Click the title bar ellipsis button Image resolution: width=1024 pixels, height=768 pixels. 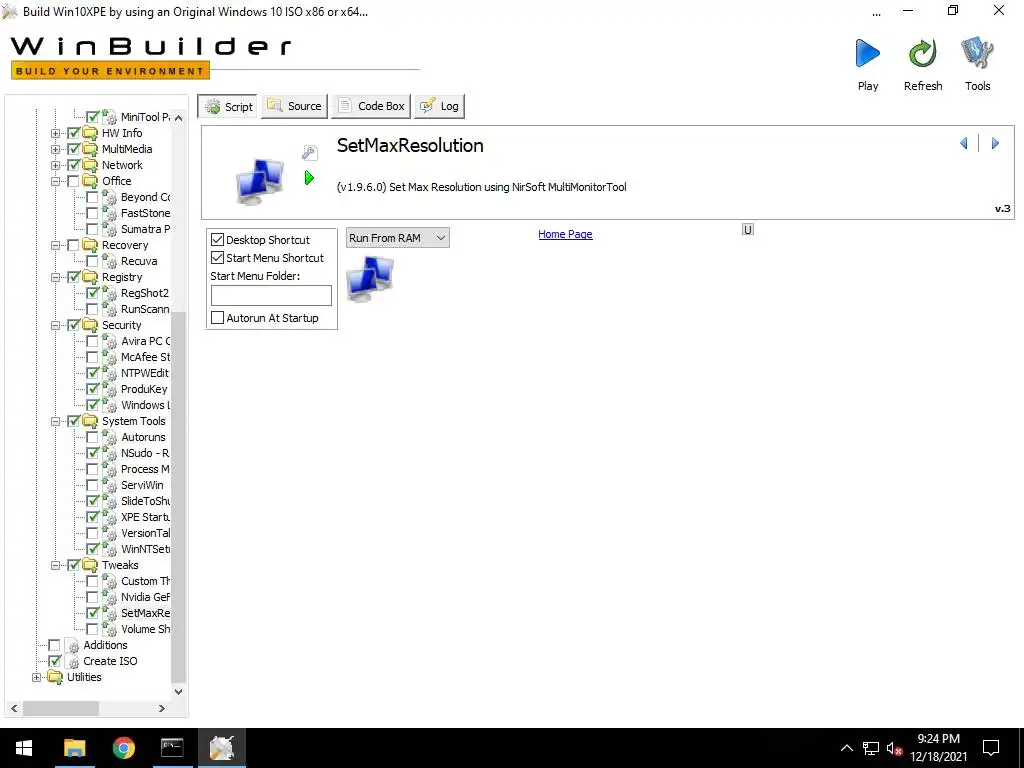click(876, 13)
